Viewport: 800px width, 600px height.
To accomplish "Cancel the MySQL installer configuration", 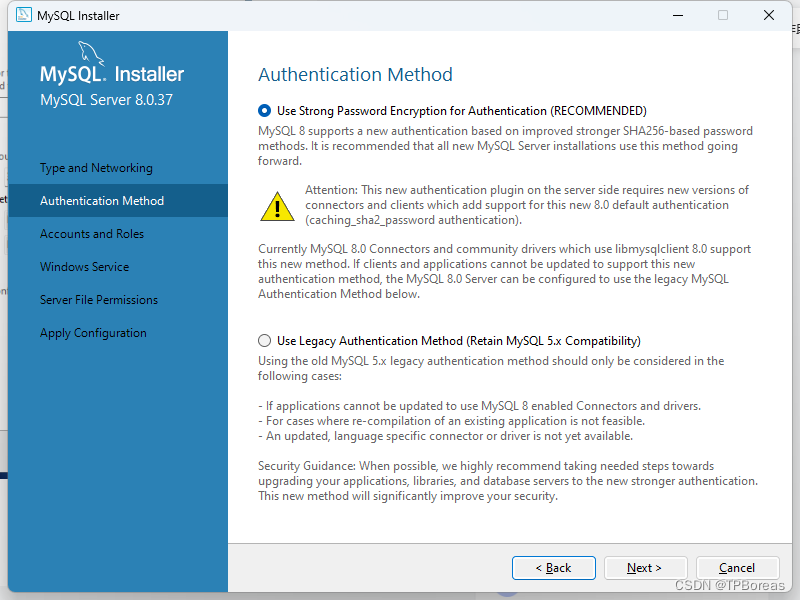I will 737,568.
